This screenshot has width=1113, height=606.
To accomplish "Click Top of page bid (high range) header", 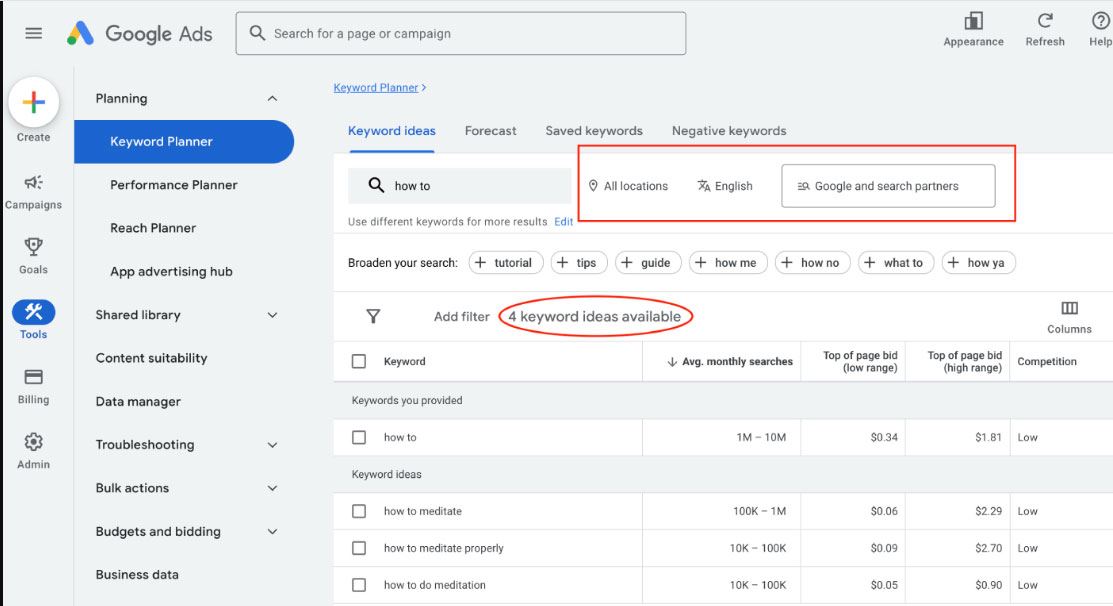I will point(965,362).
